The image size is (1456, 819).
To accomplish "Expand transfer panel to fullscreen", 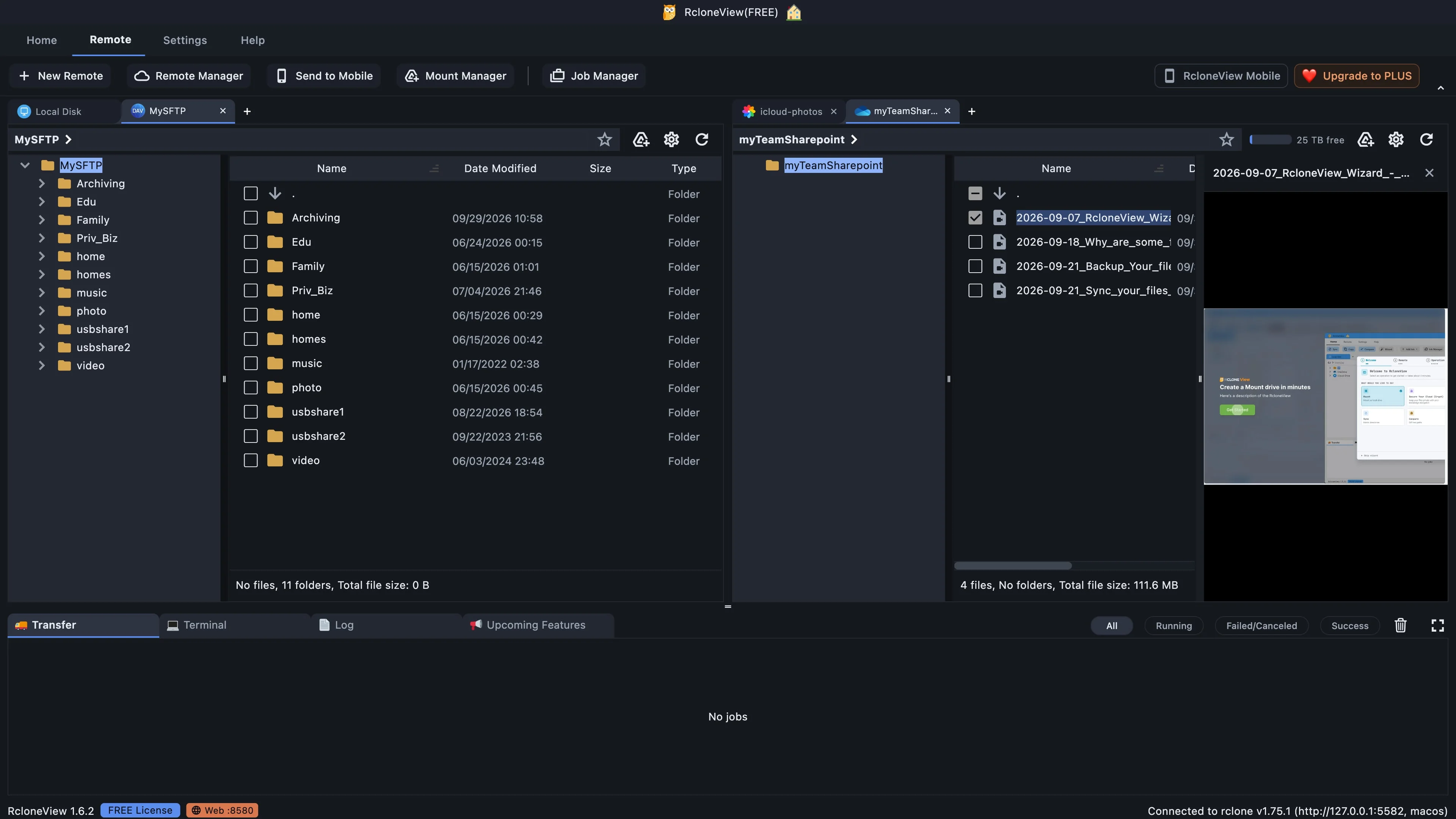I will 1437,625.
